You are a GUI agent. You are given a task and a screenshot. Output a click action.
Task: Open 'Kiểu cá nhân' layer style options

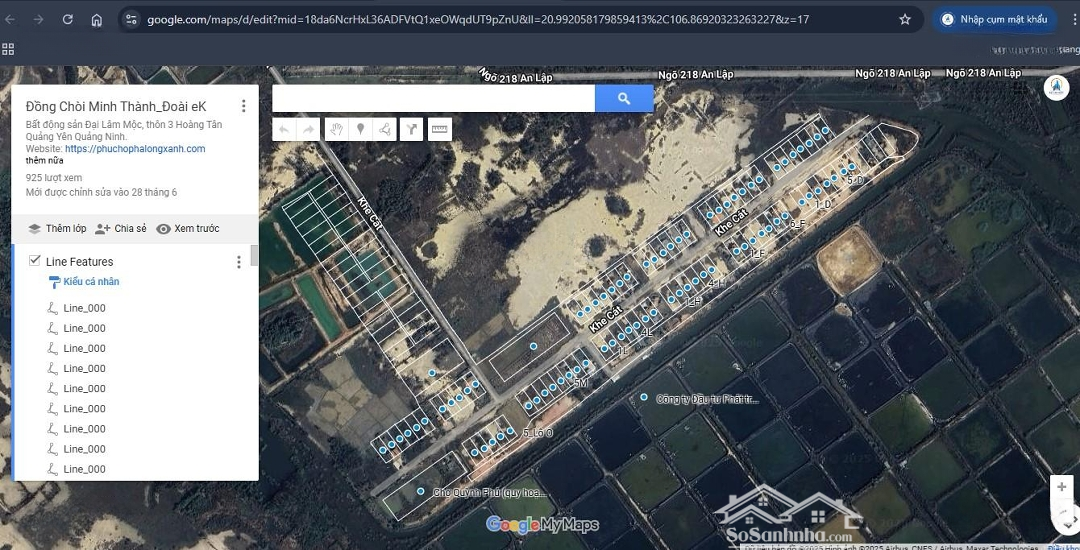pos(90,282)
